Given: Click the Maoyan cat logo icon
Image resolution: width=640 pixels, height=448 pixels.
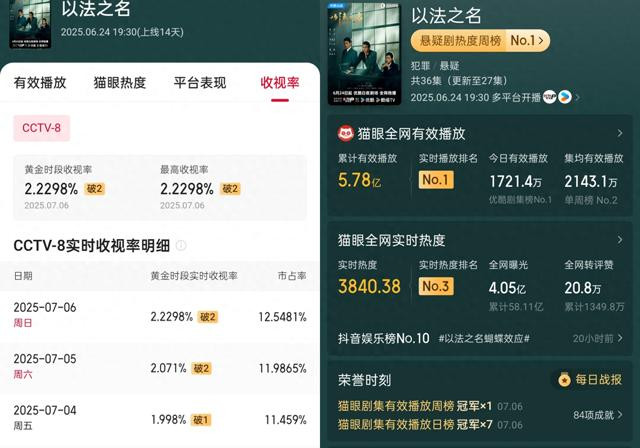Looking at the screenshot, I should (x=345, y=133).
